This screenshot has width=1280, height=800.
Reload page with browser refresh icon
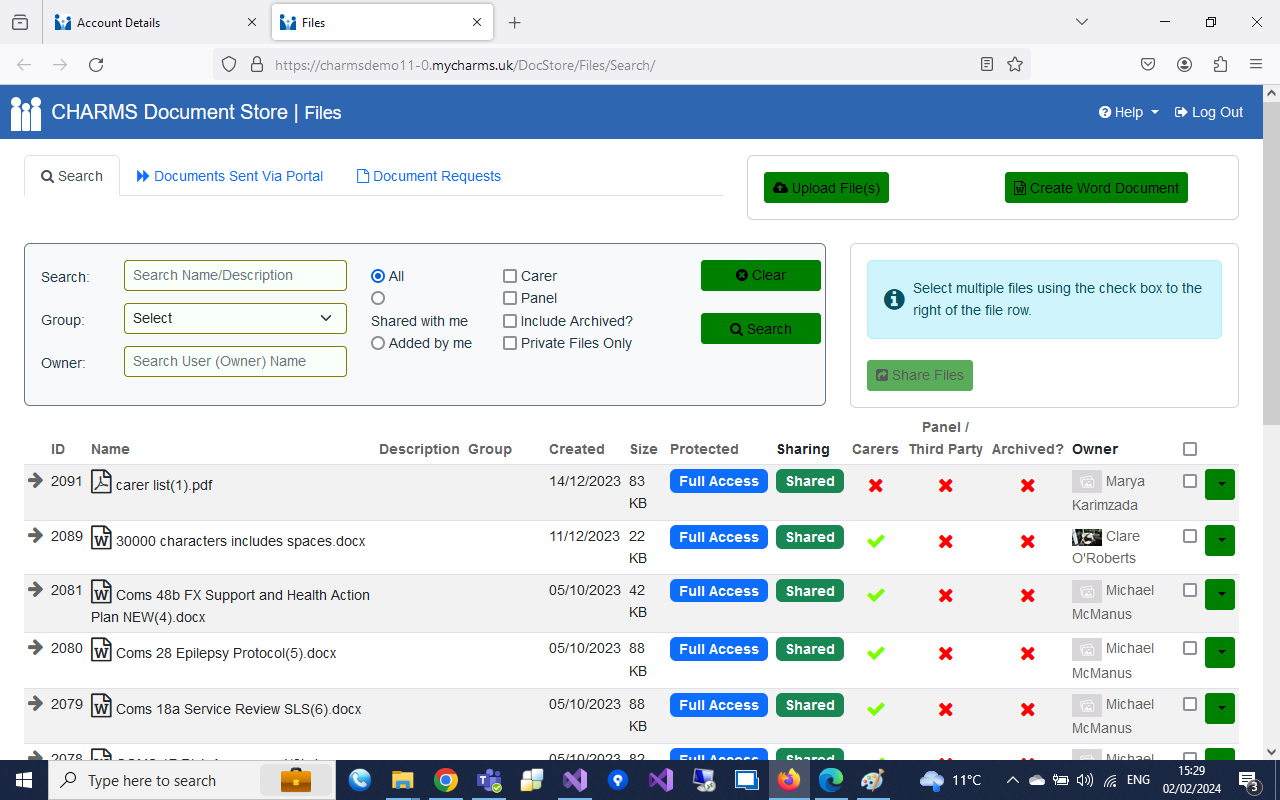click(96, 65)
